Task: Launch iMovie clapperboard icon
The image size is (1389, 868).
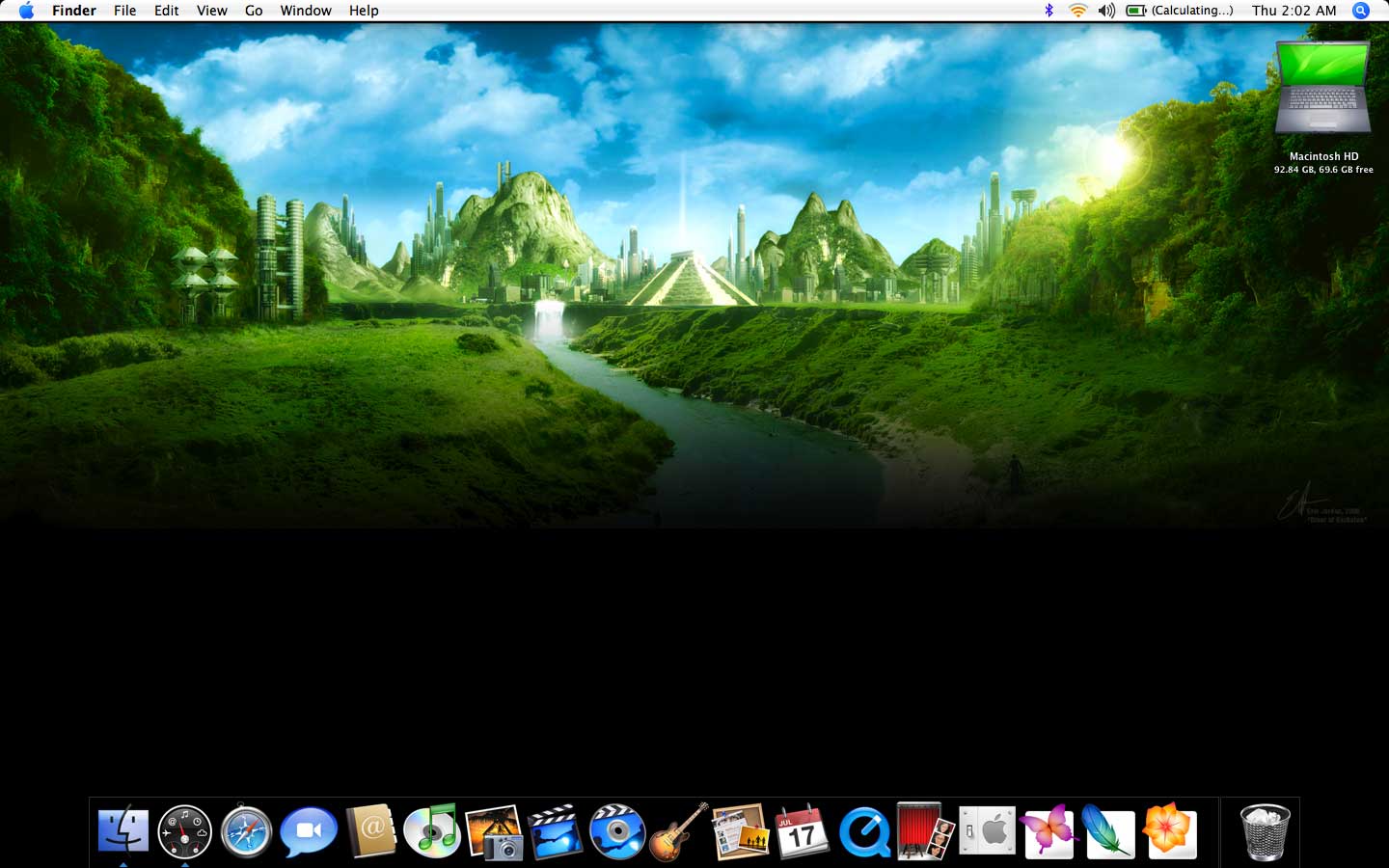Action: 556,831
